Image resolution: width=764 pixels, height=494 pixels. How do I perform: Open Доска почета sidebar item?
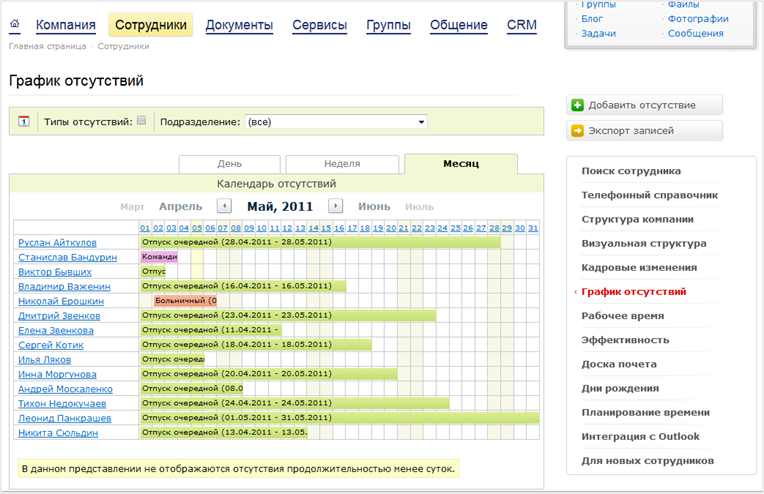point(619,364)
